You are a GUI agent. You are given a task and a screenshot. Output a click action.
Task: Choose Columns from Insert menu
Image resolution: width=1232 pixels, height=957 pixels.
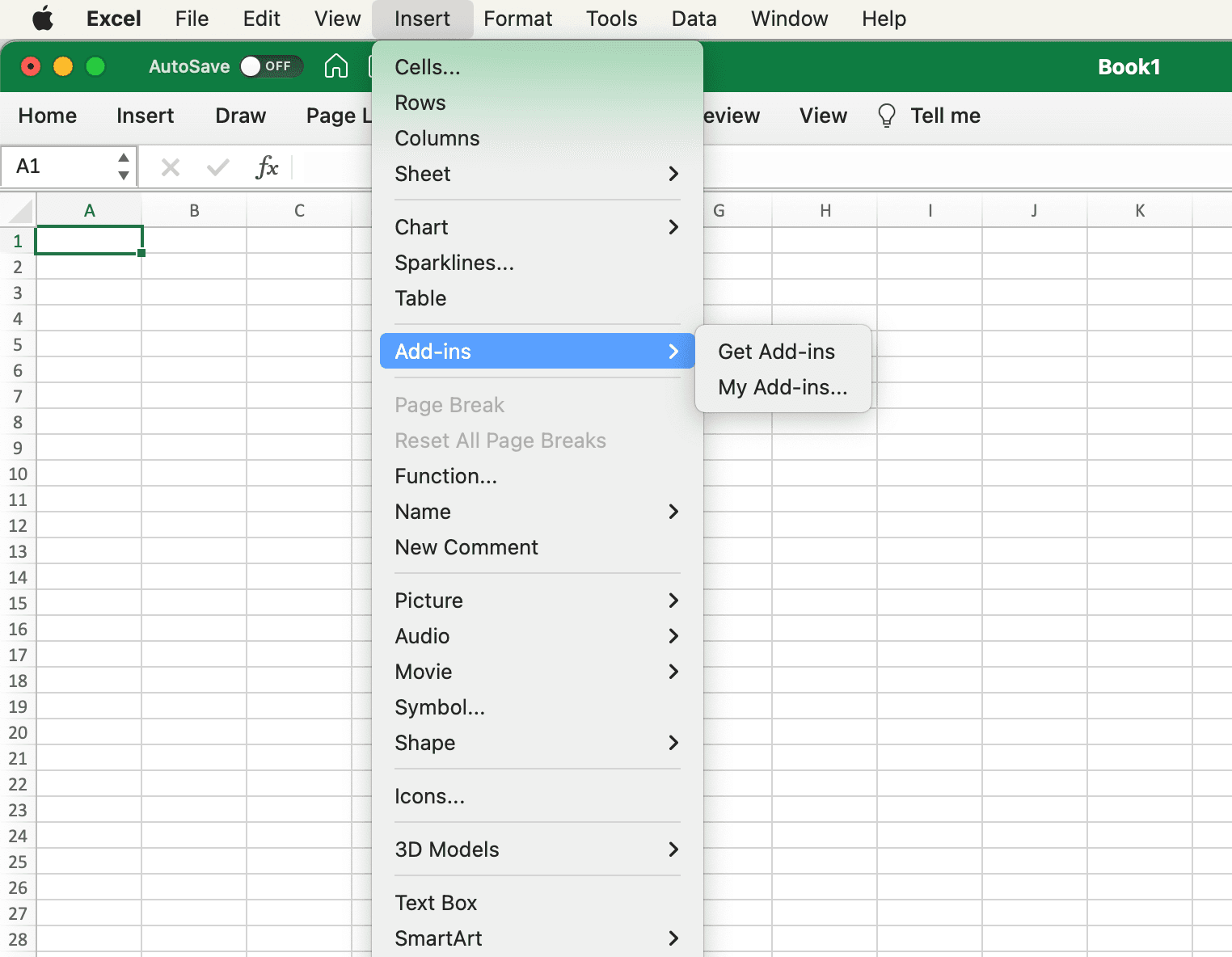(538, 138)
